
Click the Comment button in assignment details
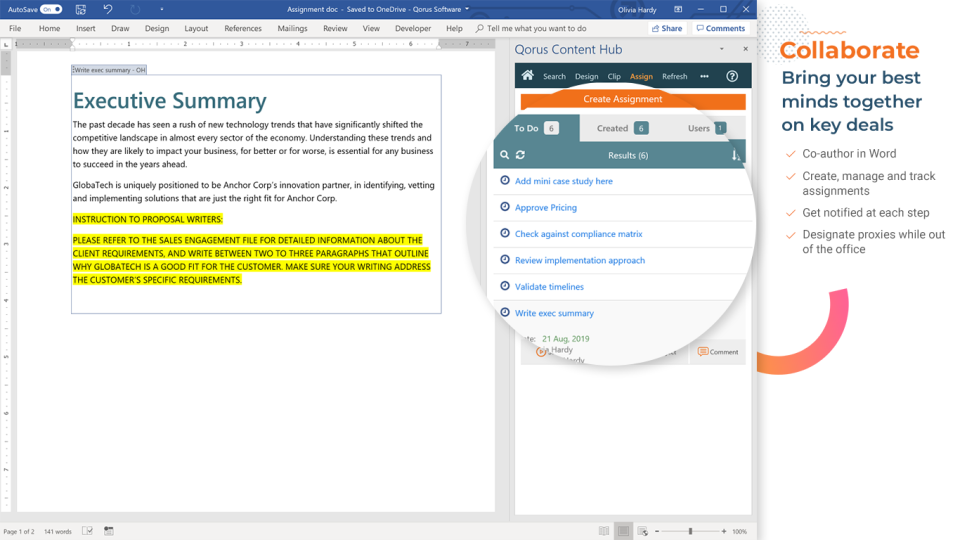[x=718, y=352]
